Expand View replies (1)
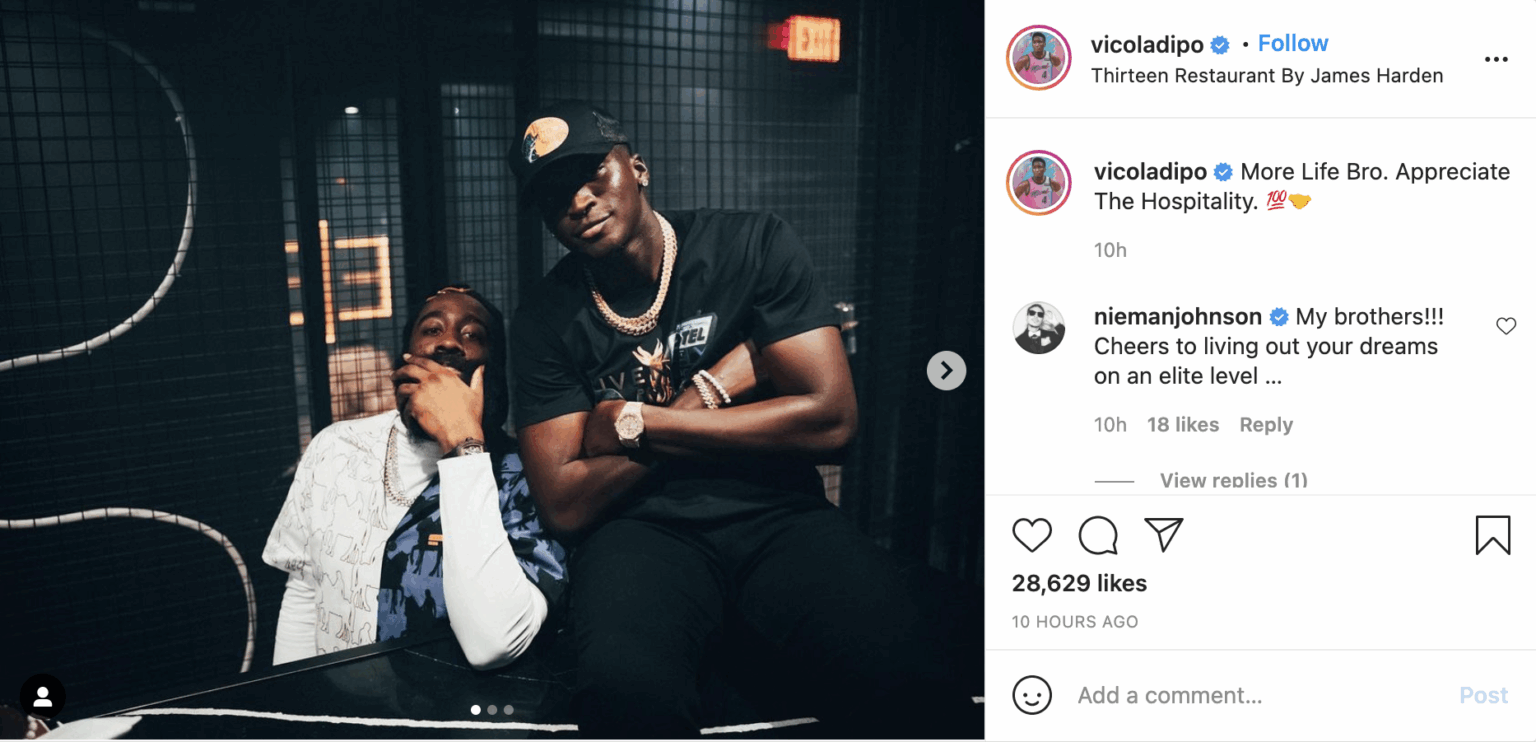Image resolution: width=1536 pixels, height=742 pixels. tap(1233, 481)
